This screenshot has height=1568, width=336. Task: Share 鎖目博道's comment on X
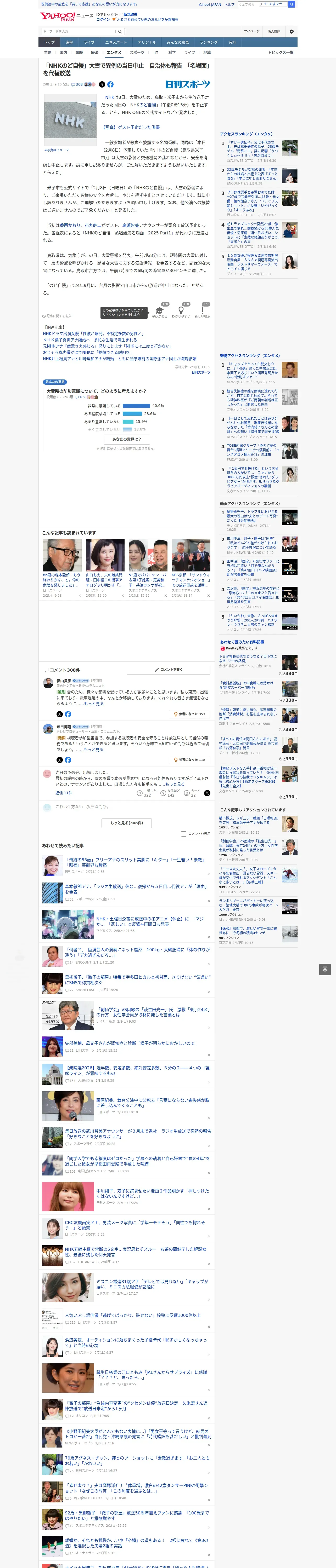59,760
